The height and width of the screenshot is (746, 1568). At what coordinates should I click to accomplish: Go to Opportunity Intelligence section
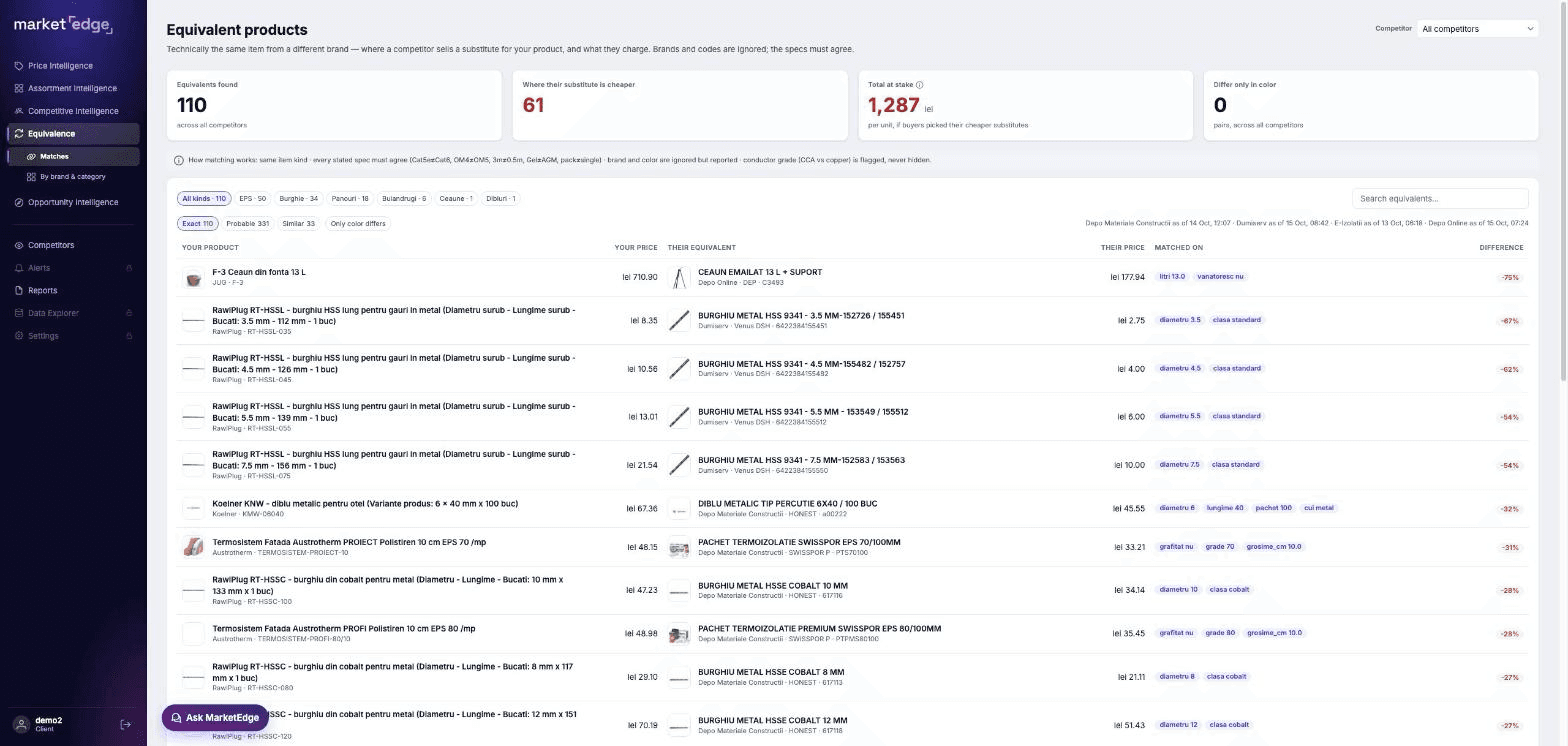73,202
